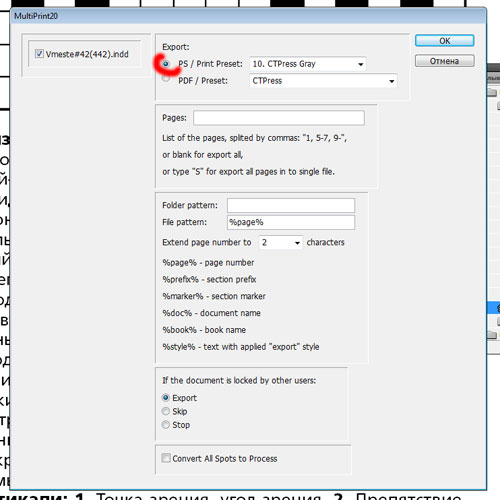The width and height of the screenshot is (500, 500).
Task: Open the 10. CTPress Gray print preset dropdown
Action: [x=308, y=64]
